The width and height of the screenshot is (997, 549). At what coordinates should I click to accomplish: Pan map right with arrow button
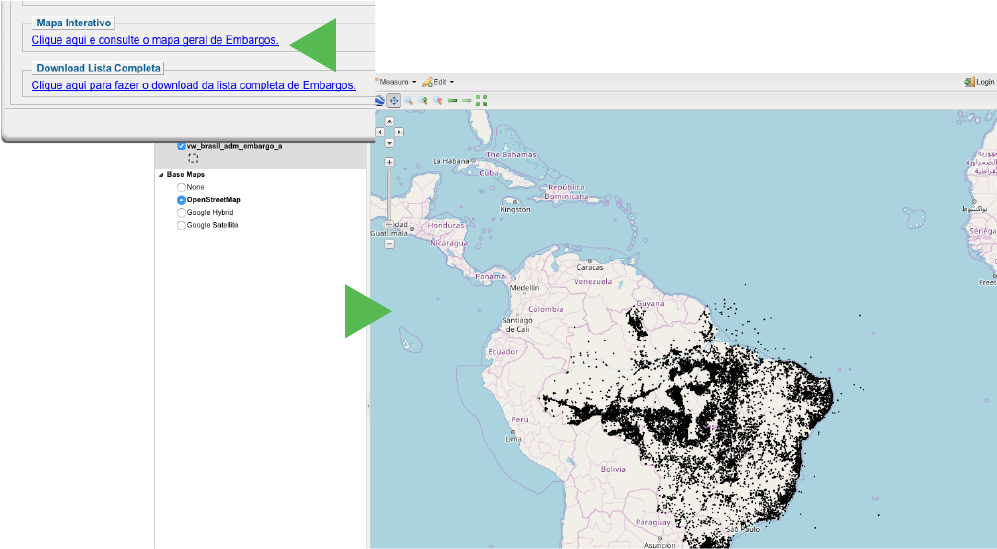click(399, 132)
